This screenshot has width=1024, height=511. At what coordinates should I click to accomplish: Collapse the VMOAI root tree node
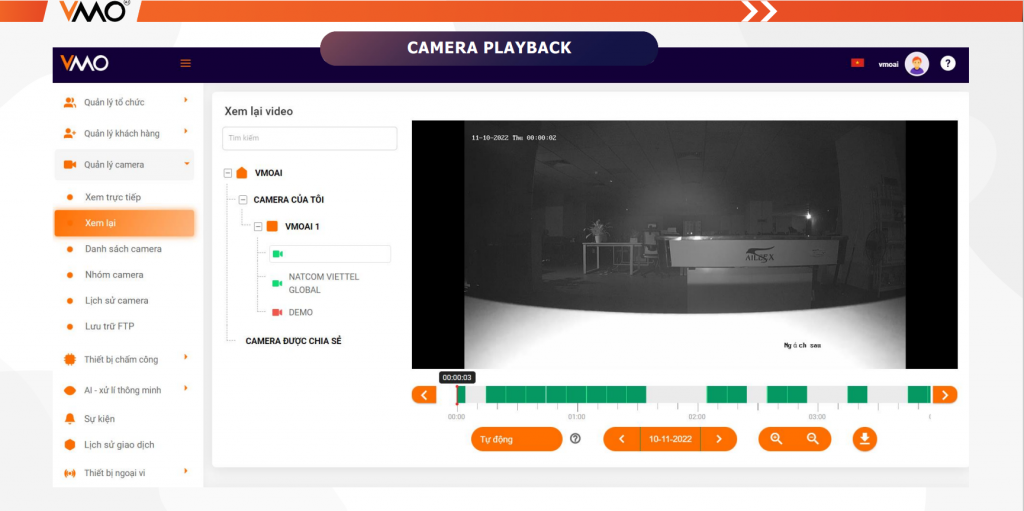[228, 173]
